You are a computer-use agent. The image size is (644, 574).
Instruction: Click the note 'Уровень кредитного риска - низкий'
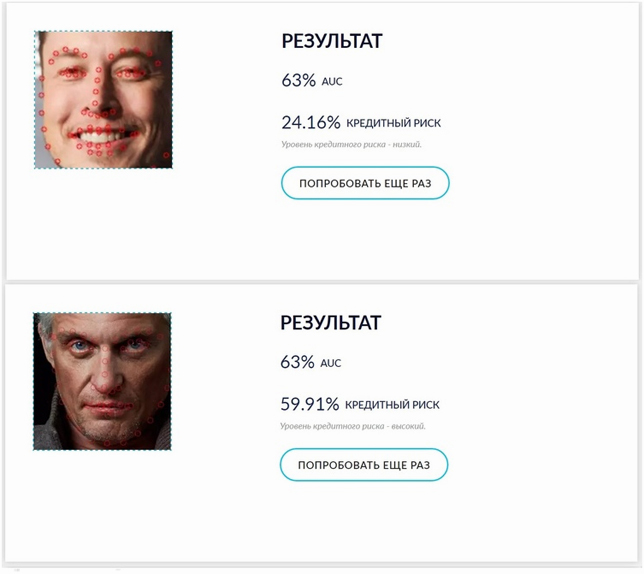351,145
